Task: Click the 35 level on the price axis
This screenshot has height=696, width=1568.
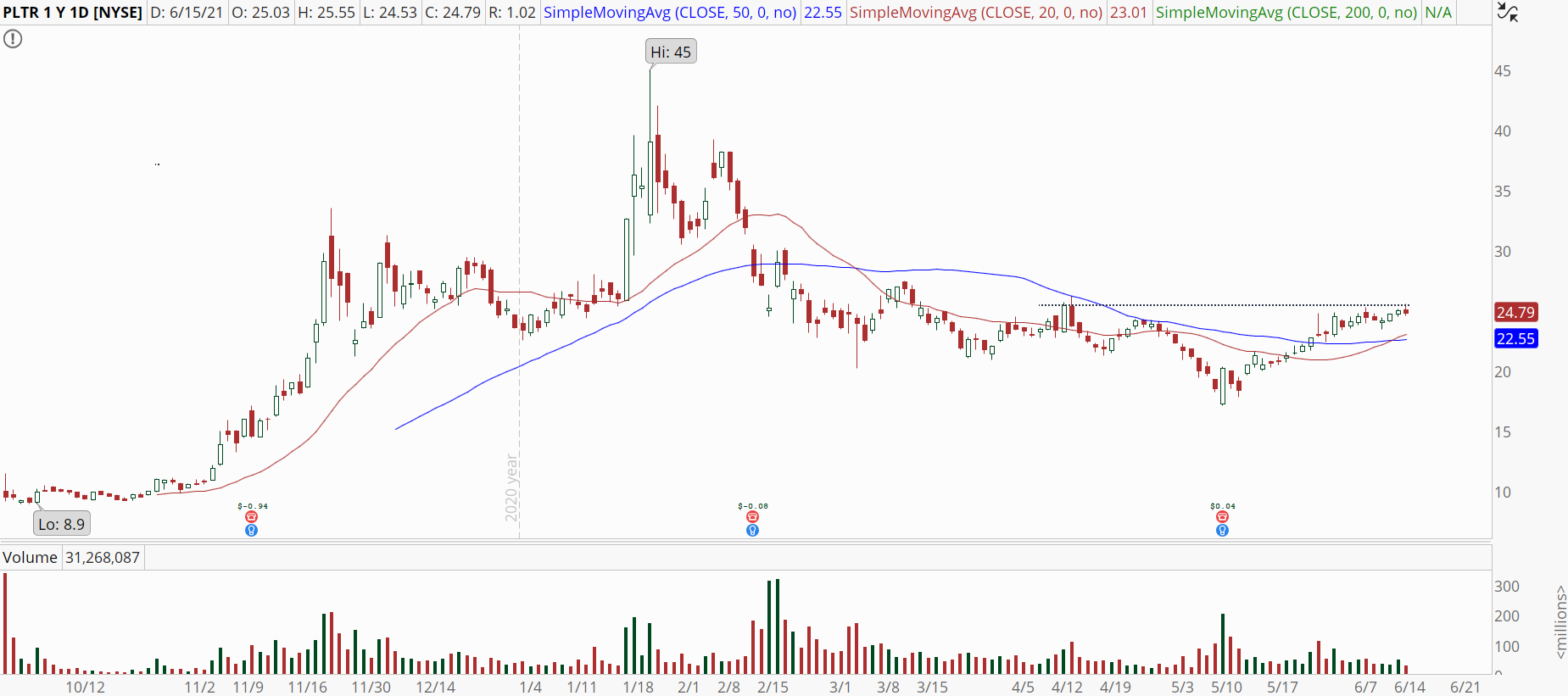Action: tap(1503, 192)
